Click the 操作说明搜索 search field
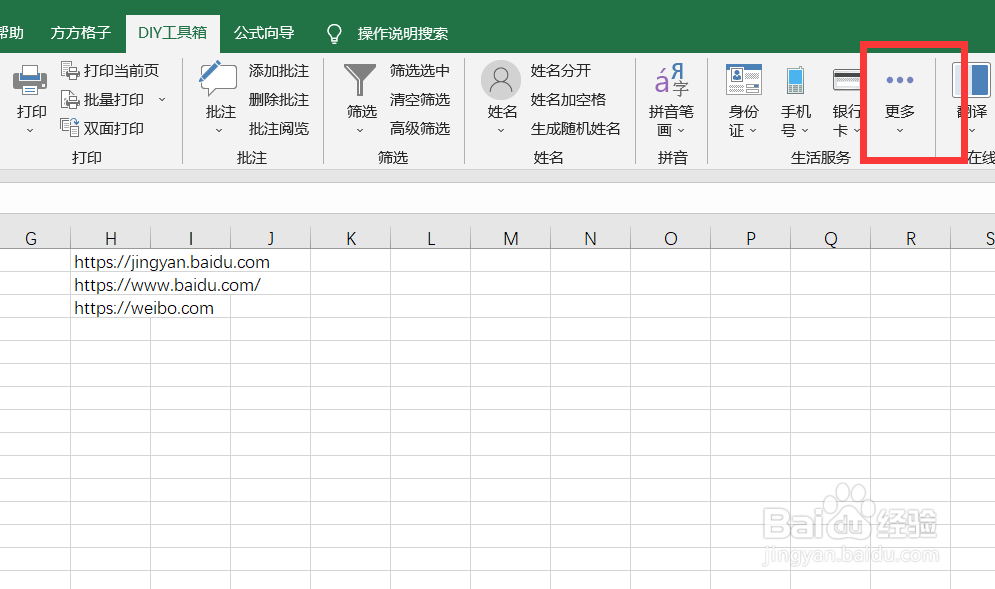Image resolution: width=995 pixels, height=589 pixels. click(x=400, y=32)
